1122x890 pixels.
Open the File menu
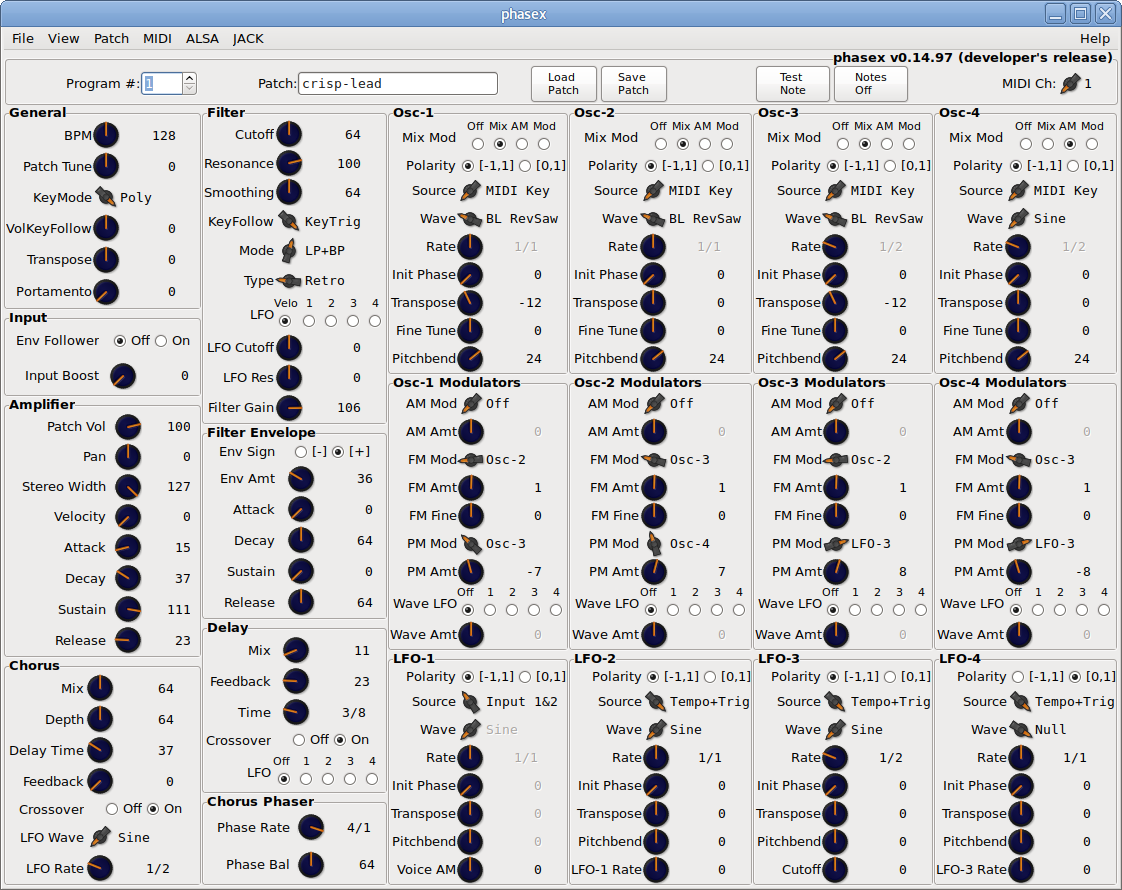tap(23, 39)
